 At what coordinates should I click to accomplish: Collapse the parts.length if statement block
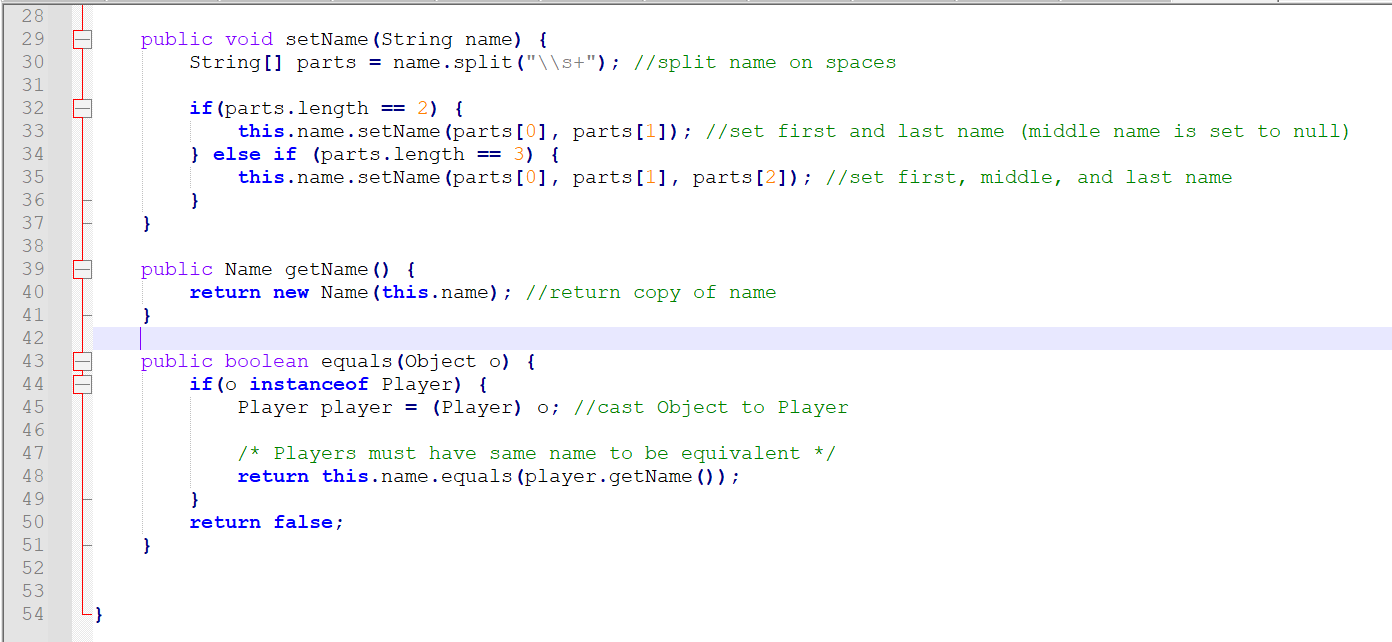point(82,108)
